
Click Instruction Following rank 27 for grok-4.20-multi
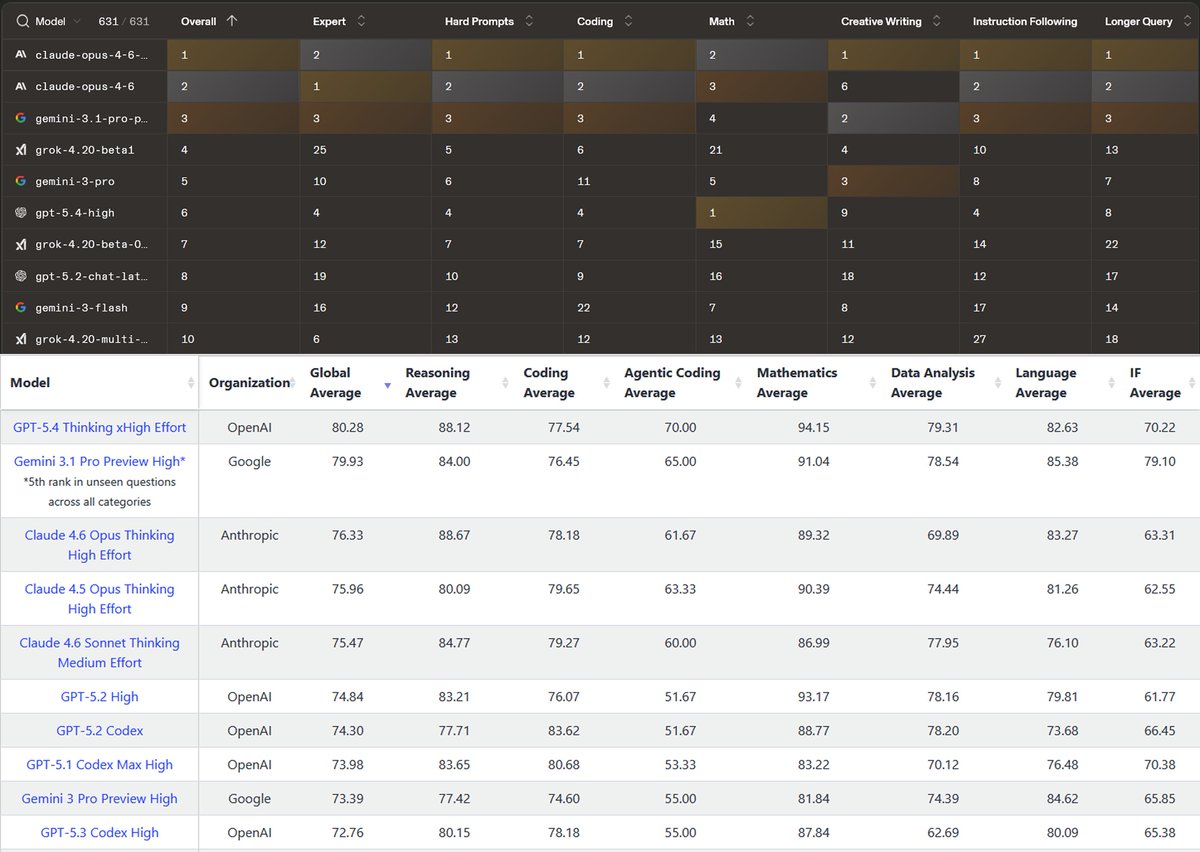979,339
